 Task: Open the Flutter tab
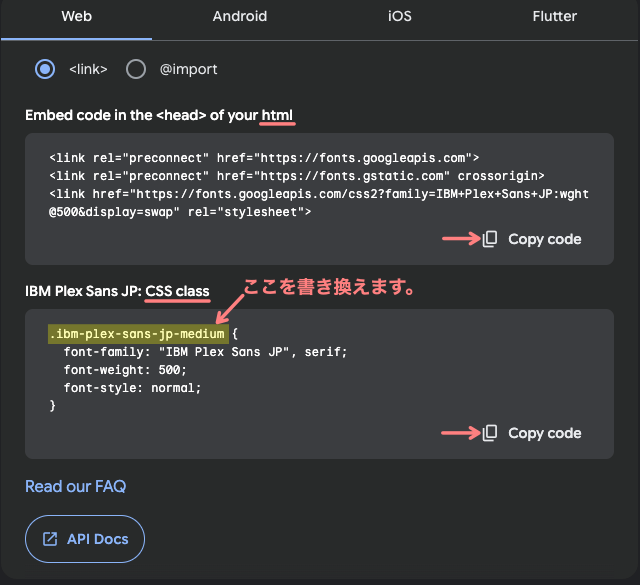[554, 16]
